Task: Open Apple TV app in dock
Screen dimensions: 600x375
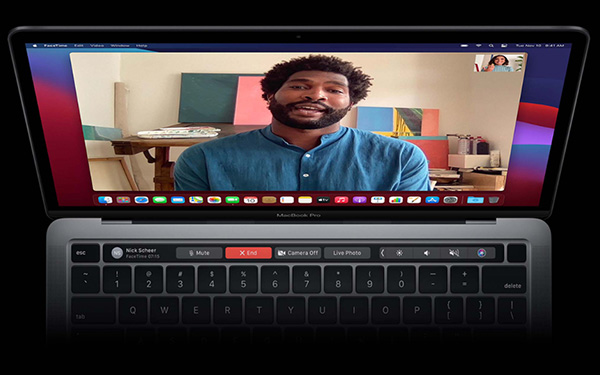Action: tap(323, 200)
